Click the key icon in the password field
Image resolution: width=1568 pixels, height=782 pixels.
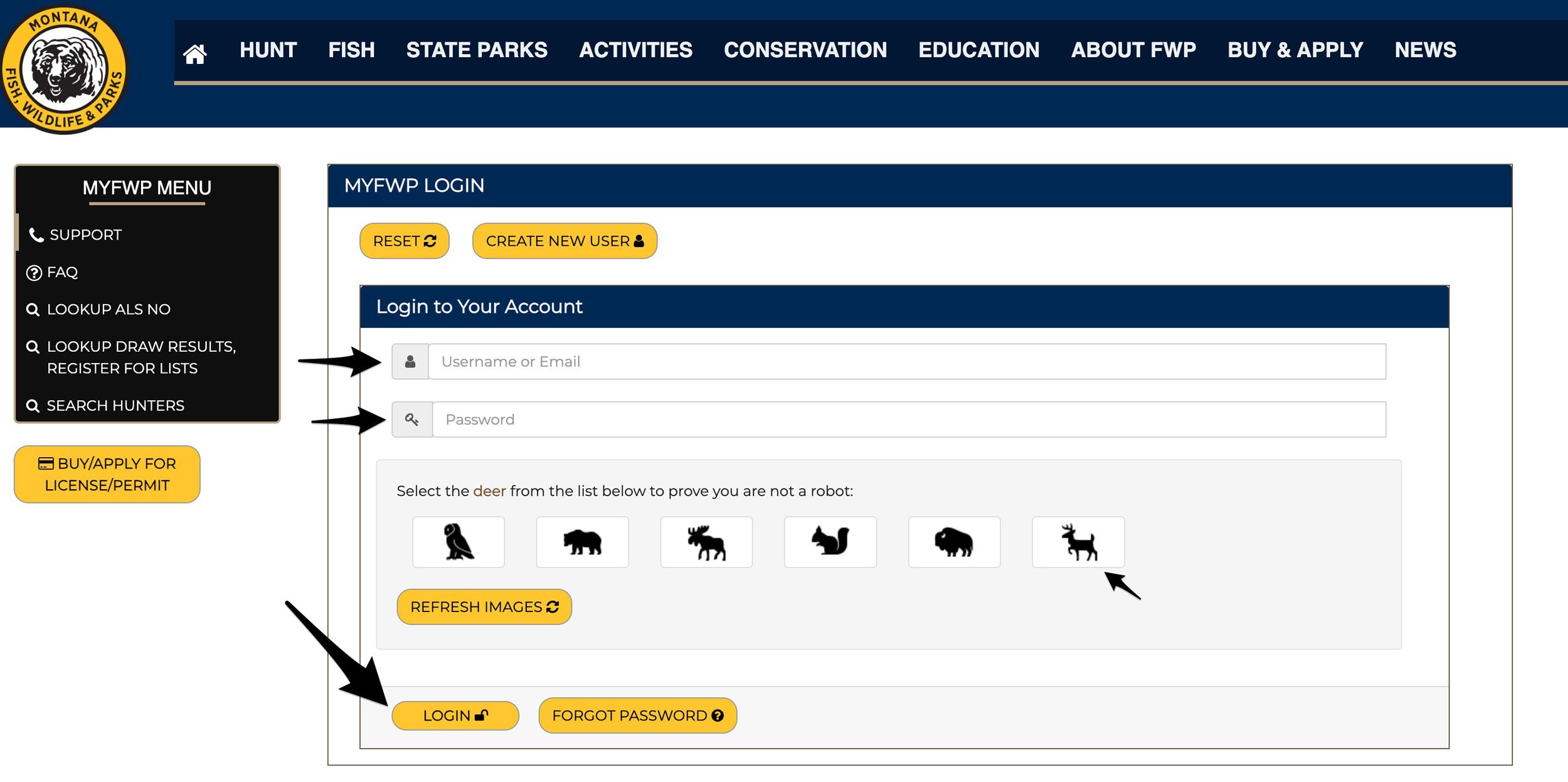[411, 419]
